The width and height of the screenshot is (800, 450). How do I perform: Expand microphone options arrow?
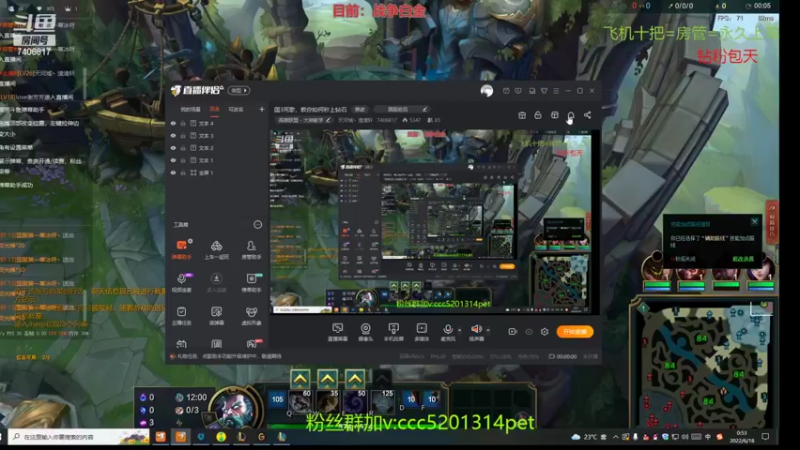pos(459,331)
